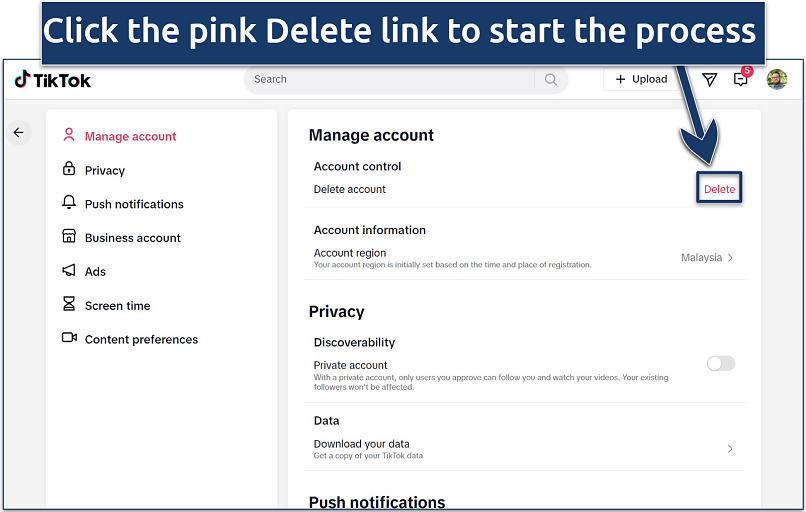Click the Push notifications bell icon
The height and width of the screenshot is (512, 806).
coord(69,203)
